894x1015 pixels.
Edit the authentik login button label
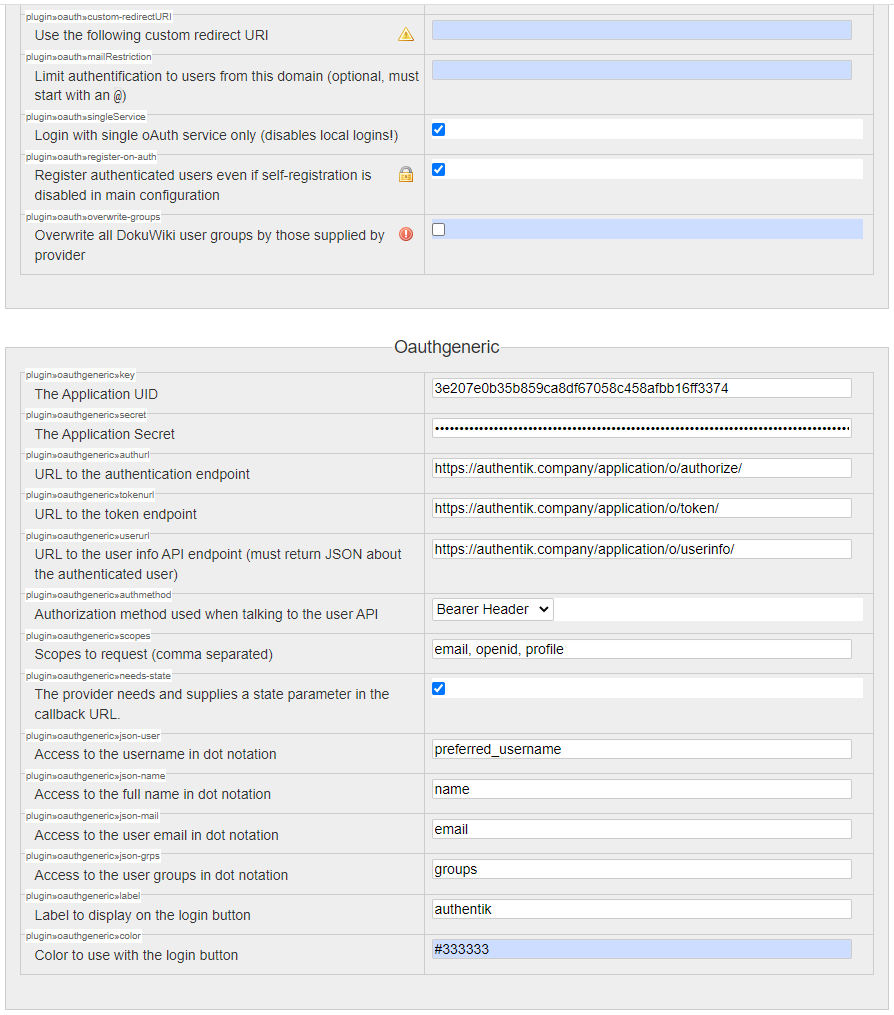(x=641, y=908)
